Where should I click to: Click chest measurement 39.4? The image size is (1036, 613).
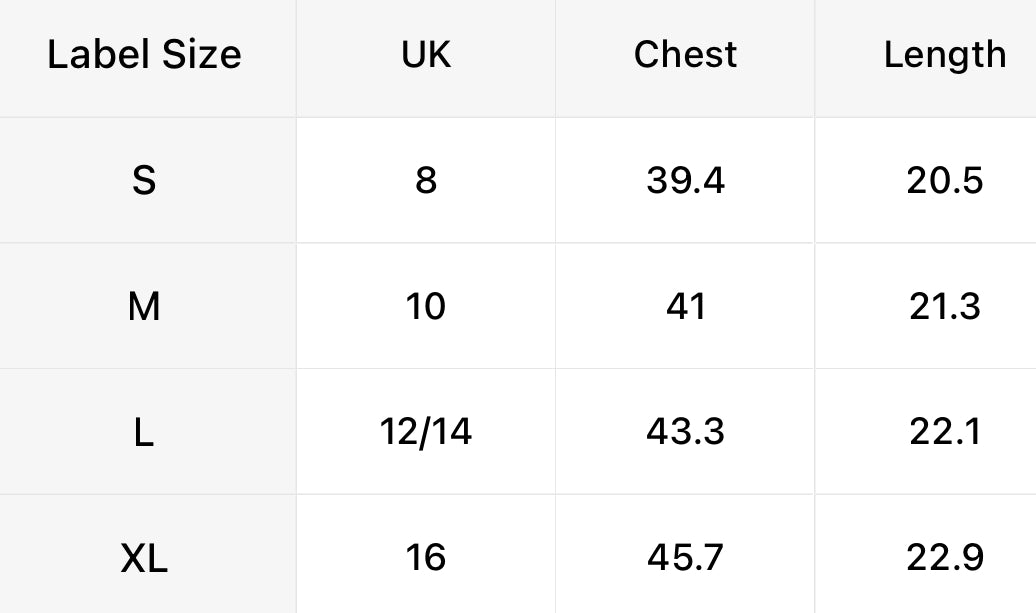pos(685,180)
